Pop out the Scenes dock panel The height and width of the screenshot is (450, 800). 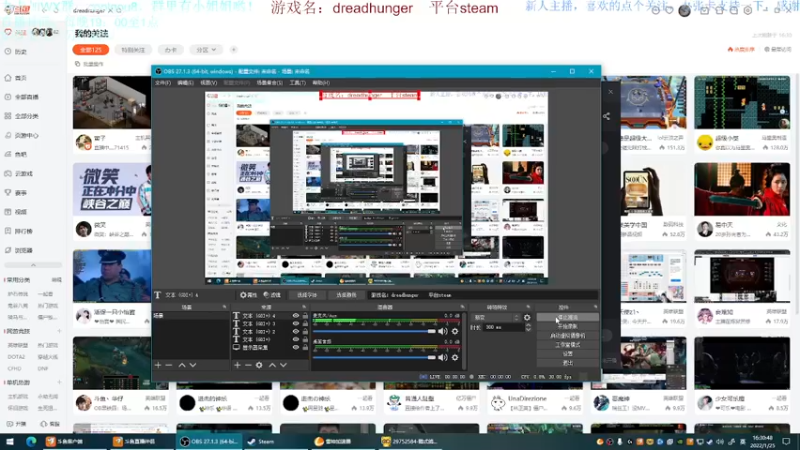click(x=224, y=307)
